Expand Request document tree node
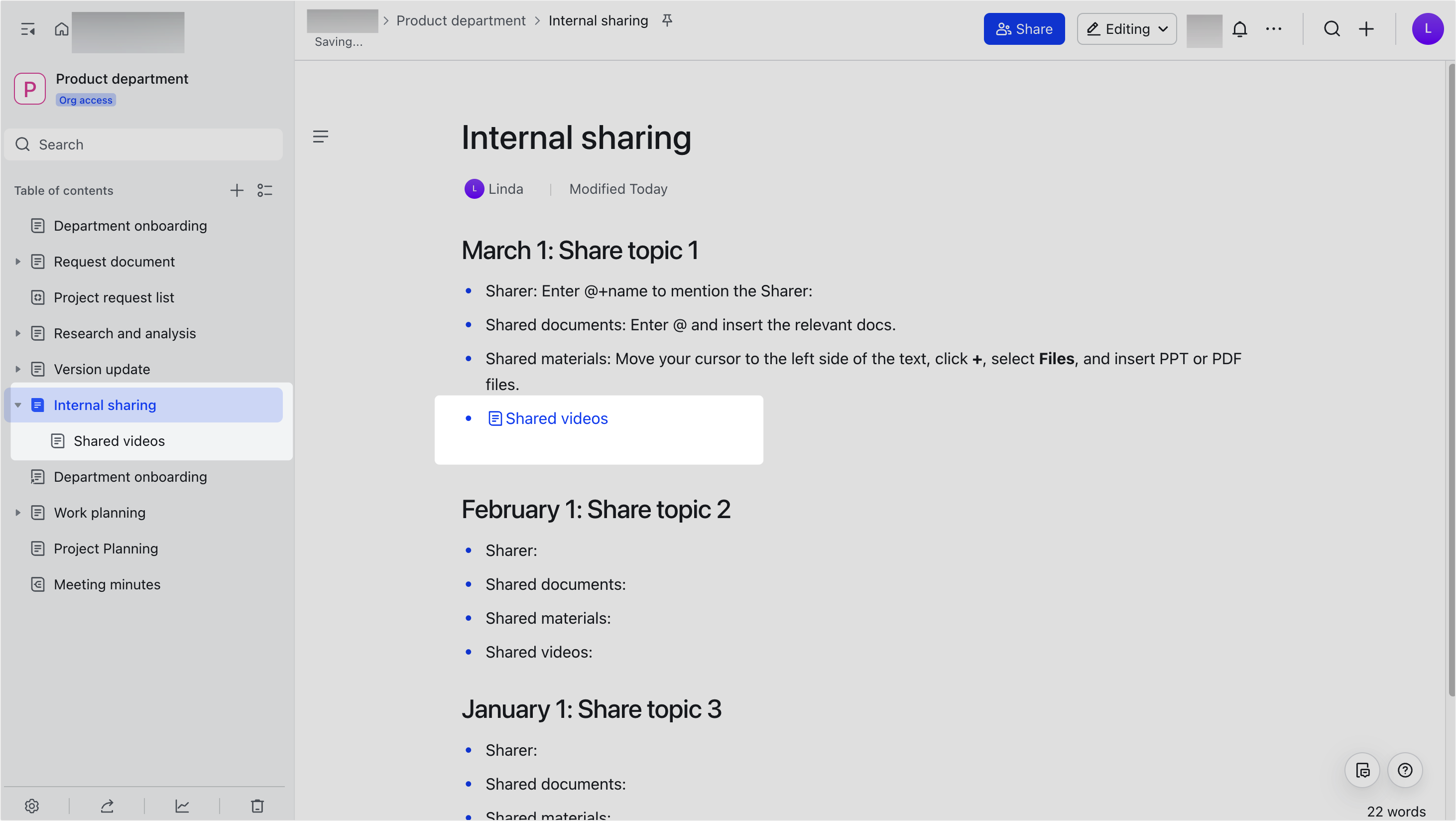 point(18,262)
